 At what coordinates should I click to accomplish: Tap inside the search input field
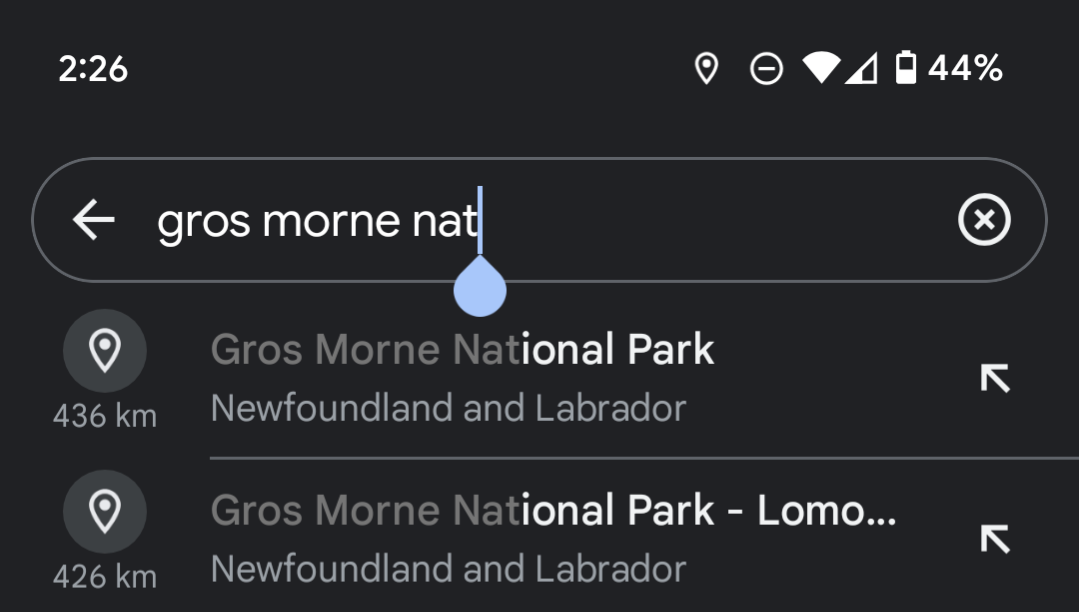(x=600, y=218)
